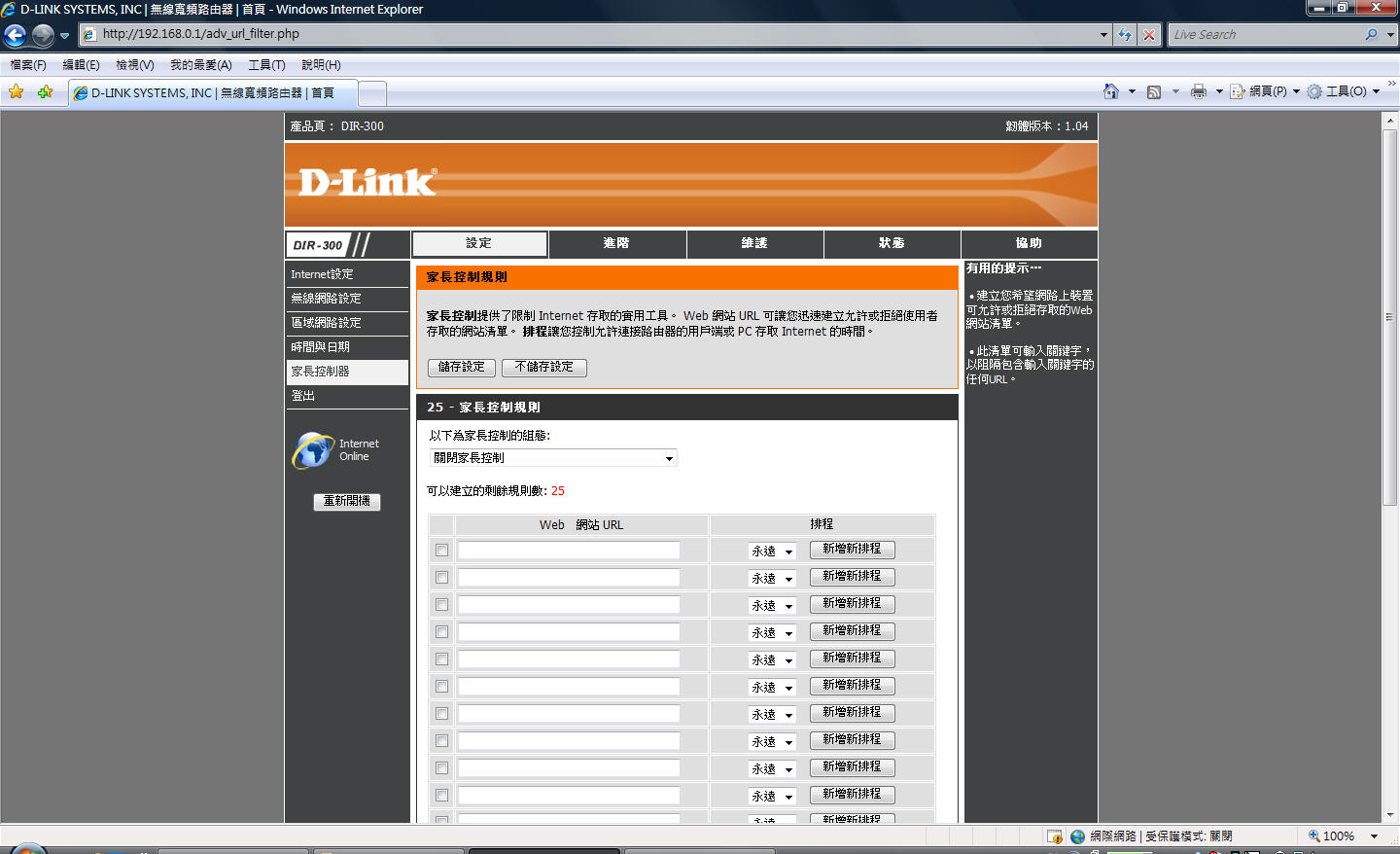Image resolution: width=1400 pixels, height=854 pixels.
Task: Open address bar history dropdown arrow
Action: pyautogui.click(x=1103, y=35)
